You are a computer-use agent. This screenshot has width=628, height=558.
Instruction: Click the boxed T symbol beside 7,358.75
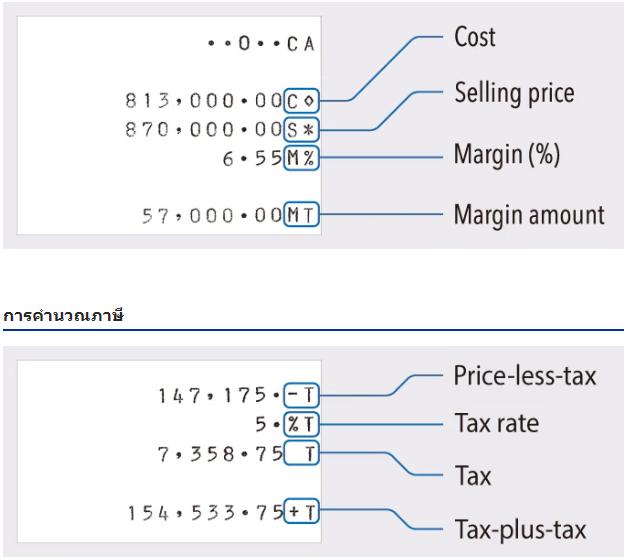pos(301,453)
